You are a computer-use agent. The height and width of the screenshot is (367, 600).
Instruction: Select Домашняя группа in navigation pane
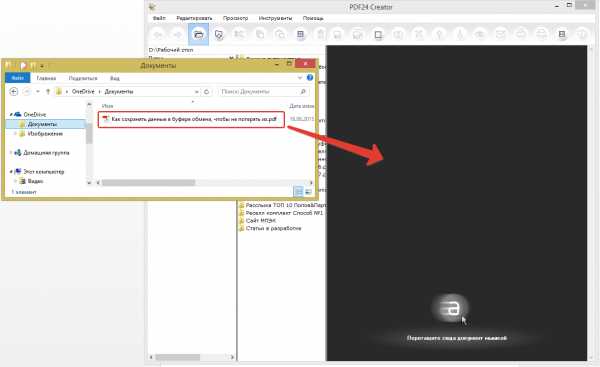(x=46, y=153)
